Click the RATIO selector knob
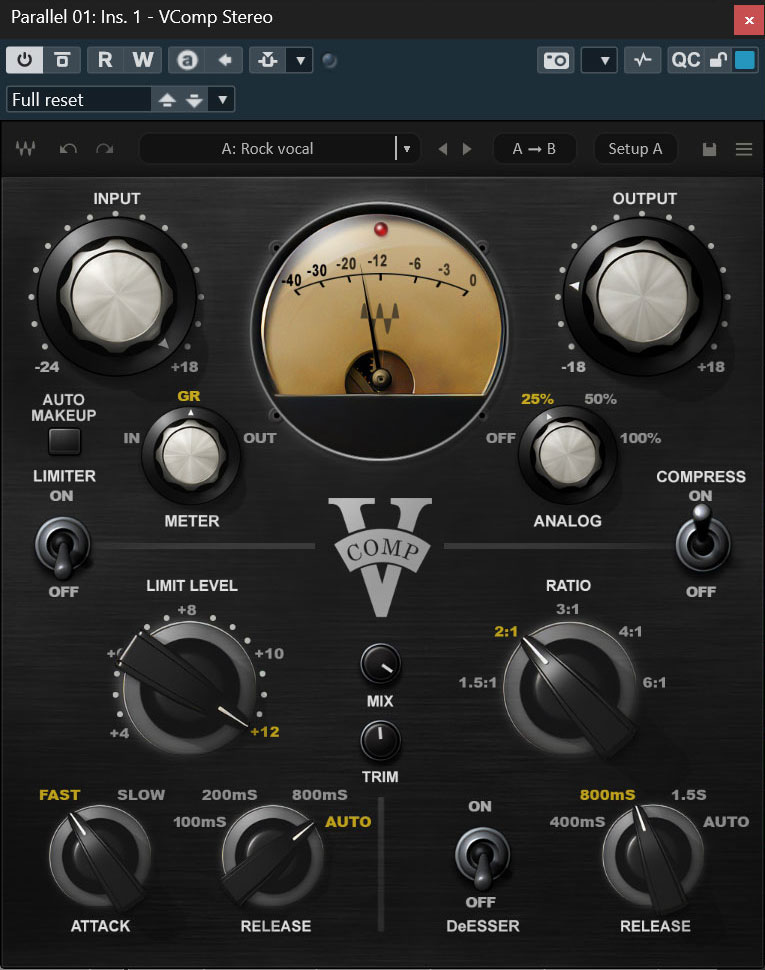765x970 pixels. 568,686
